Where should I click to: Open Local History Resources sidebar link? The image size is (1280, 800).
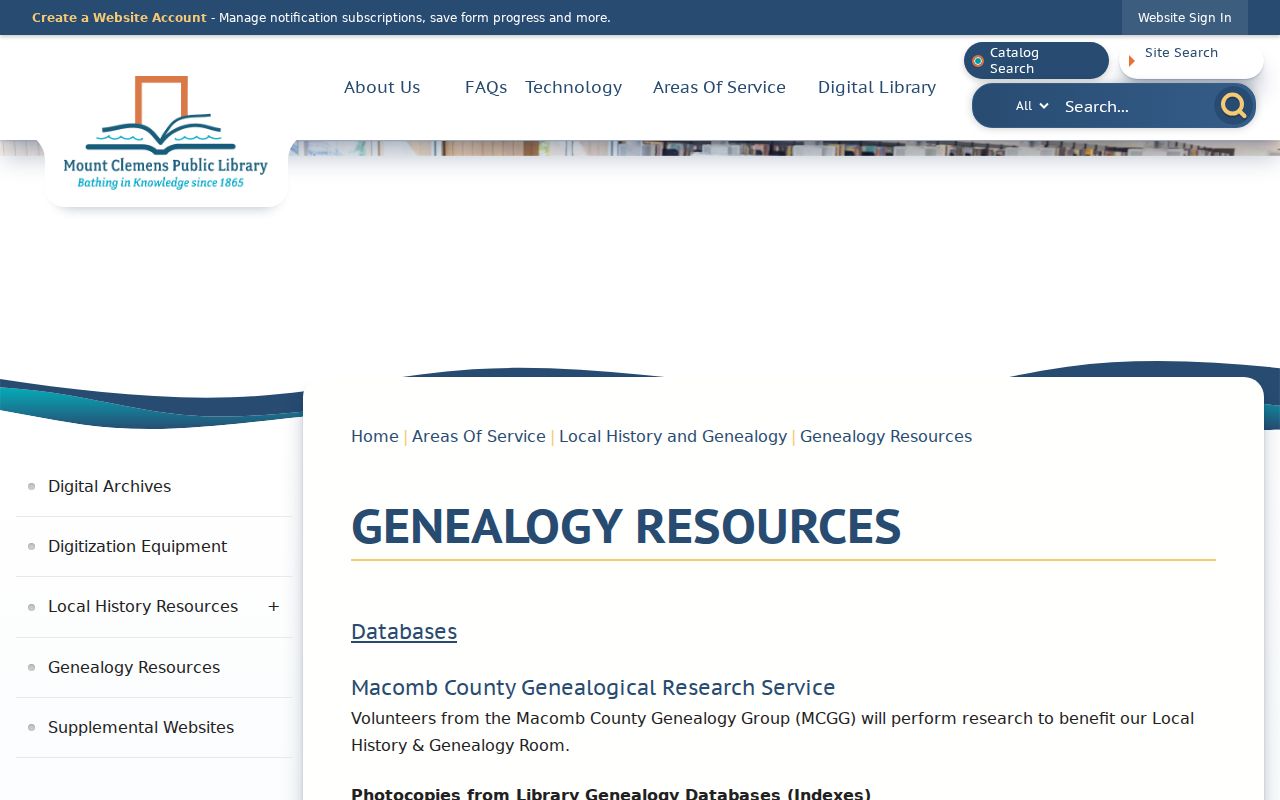pos(143,606)
